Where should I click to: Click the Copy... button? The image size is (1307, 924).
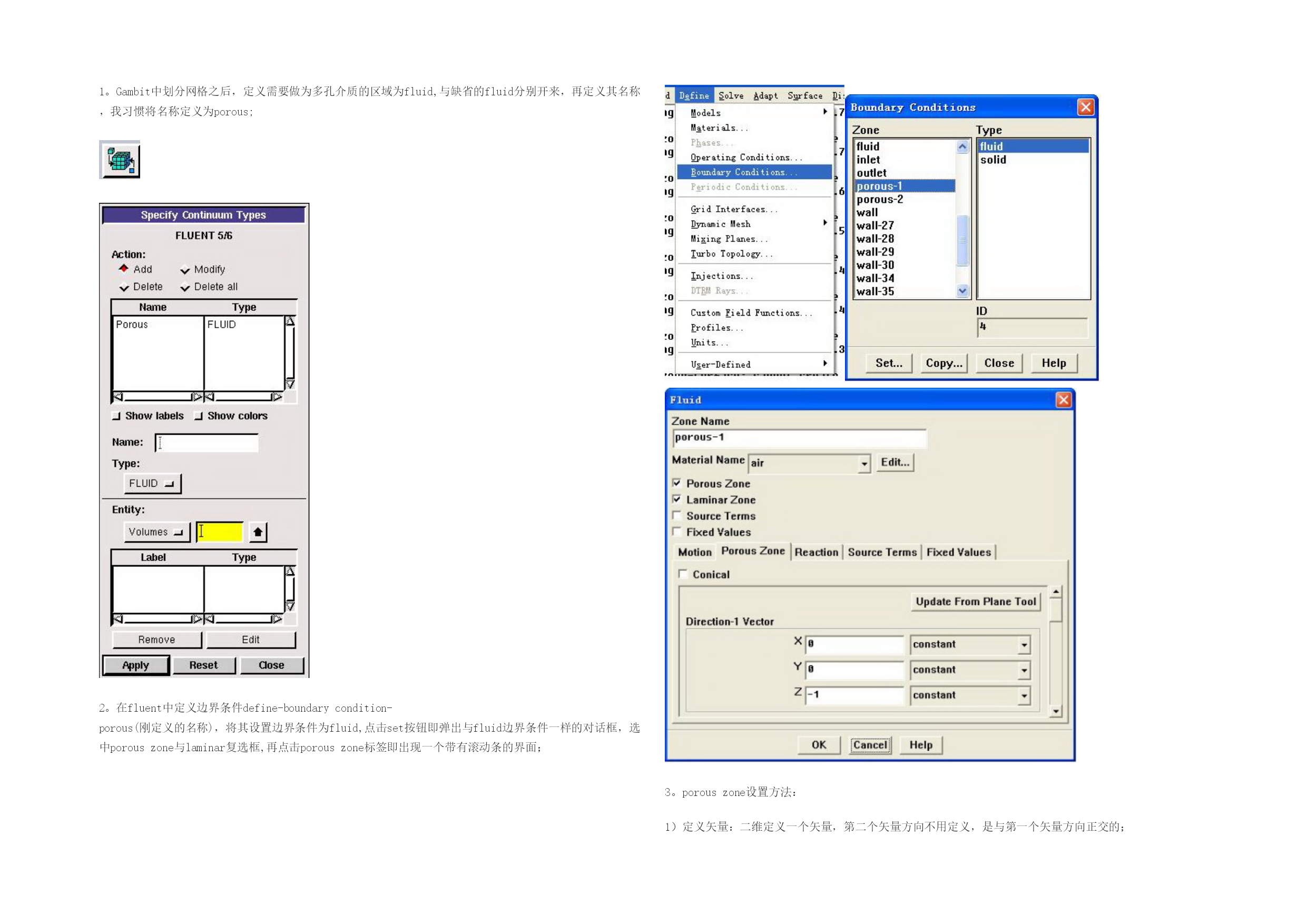click(944, 363)
